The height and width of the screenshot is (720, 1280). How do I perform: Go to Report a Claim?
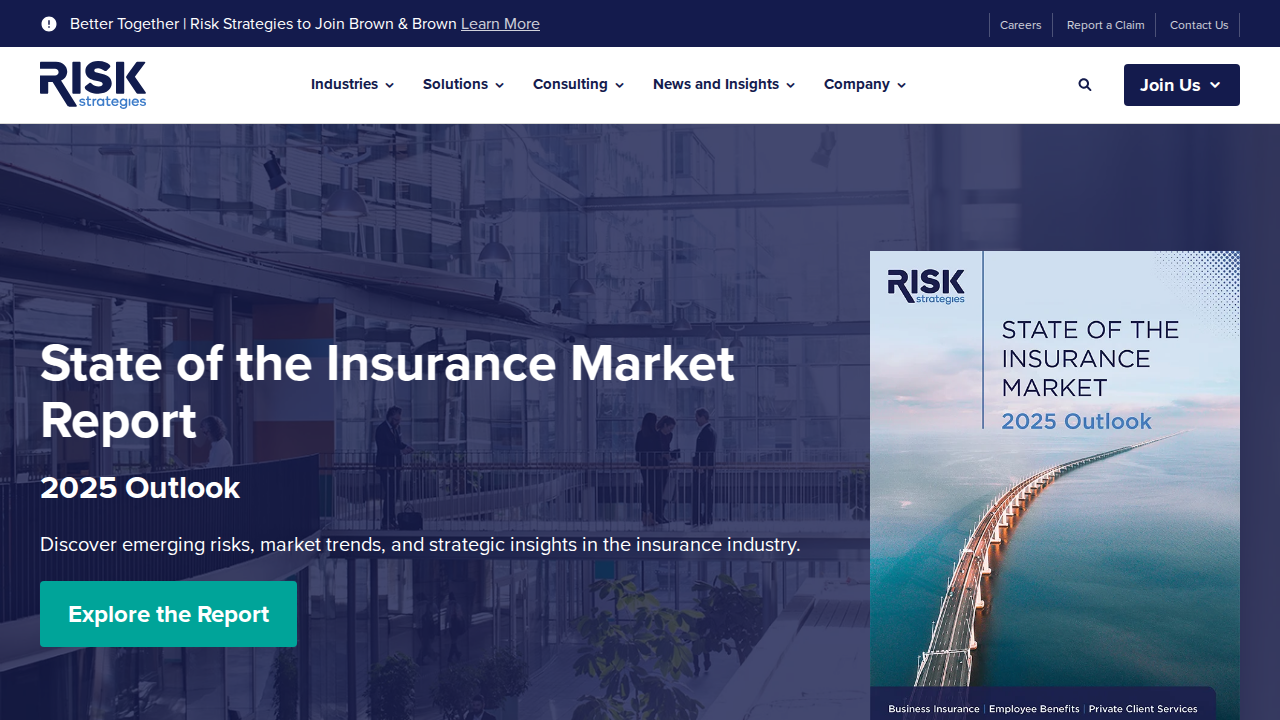pos(1105,25)
